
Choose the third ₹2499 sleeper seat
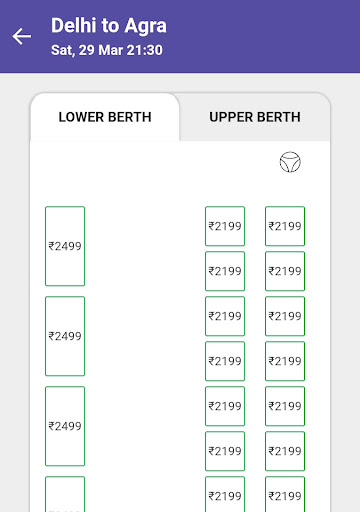(x=65, y=426)
